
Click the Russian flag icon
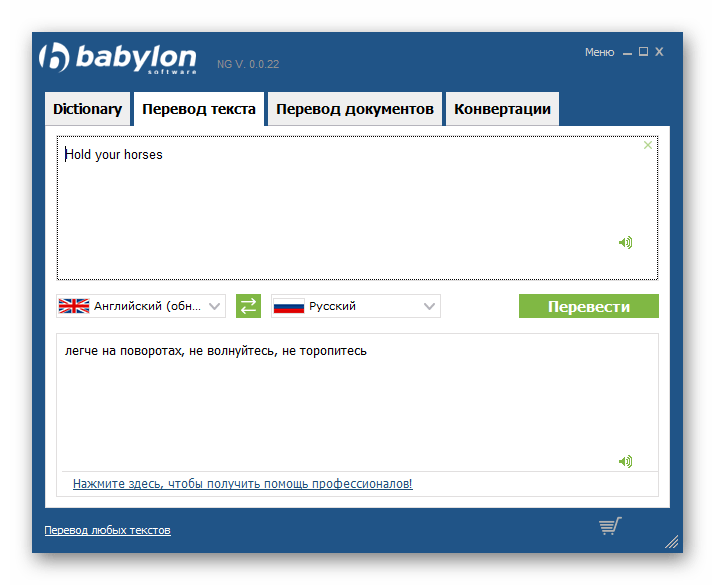coord(289,306)
